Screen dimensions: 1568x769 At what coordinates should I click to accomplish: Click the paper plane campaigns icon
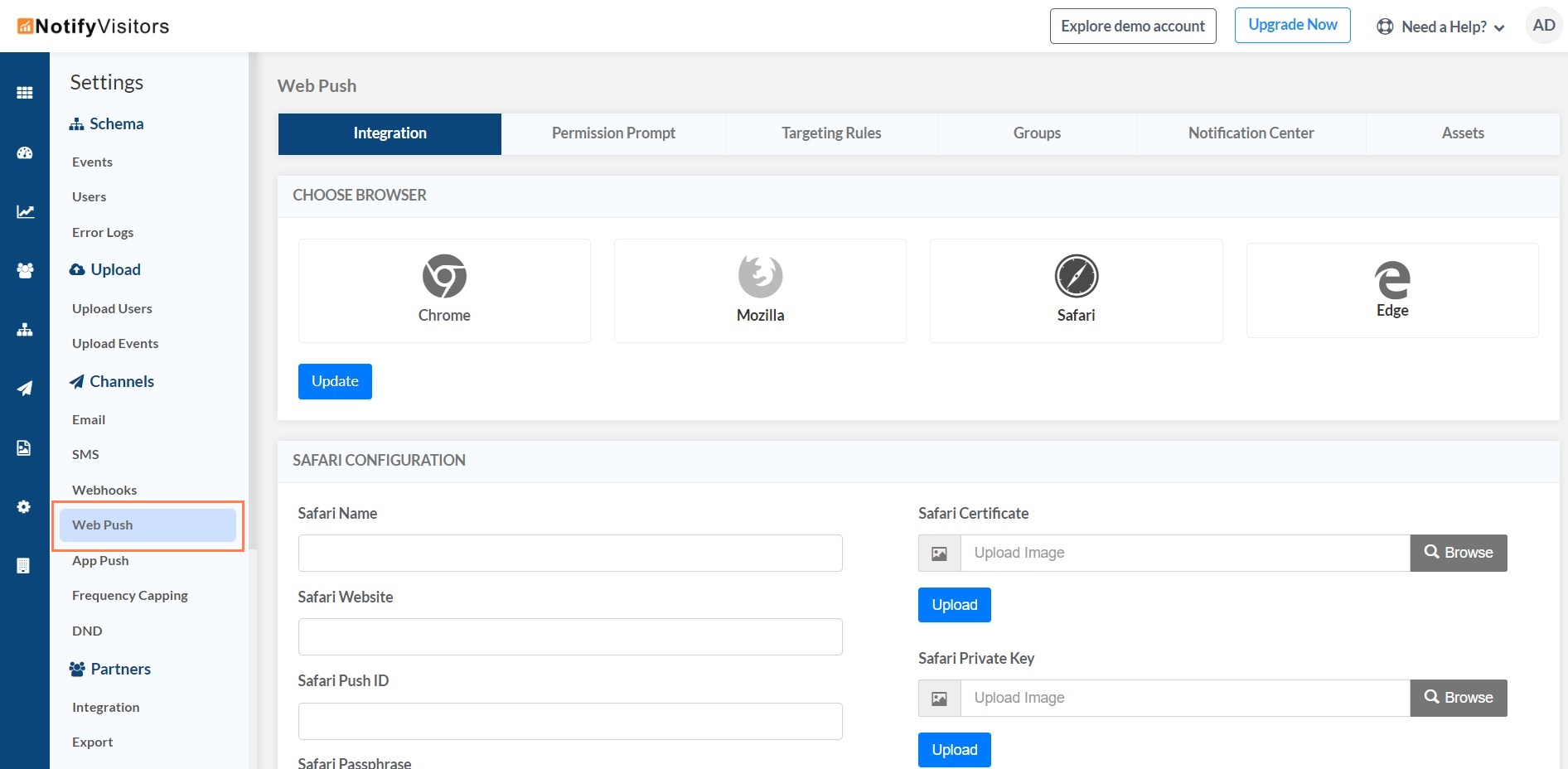point(25,388)
